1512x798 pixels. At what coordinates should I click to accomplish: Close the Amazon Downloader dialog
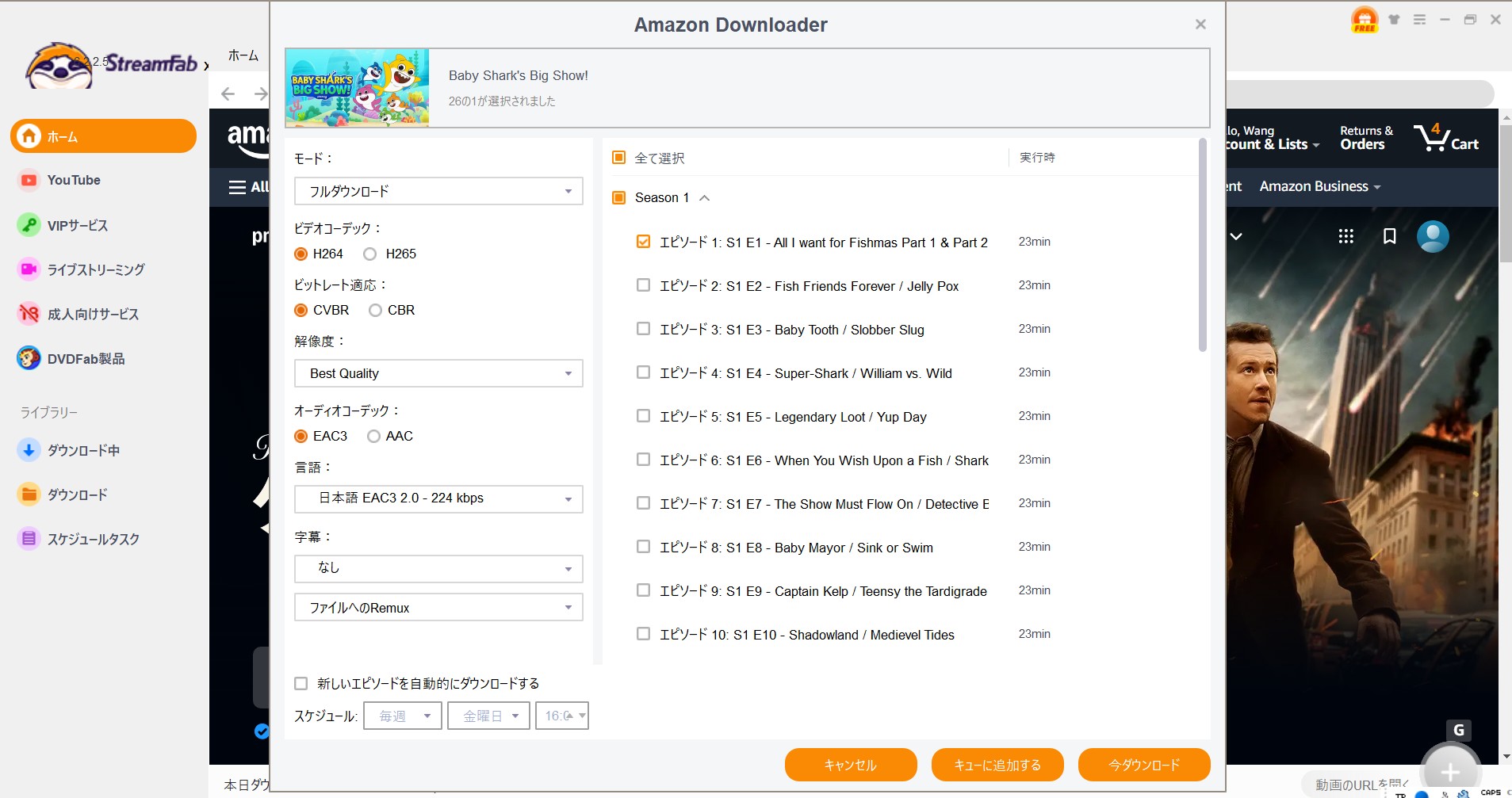tap(1200, 25)
